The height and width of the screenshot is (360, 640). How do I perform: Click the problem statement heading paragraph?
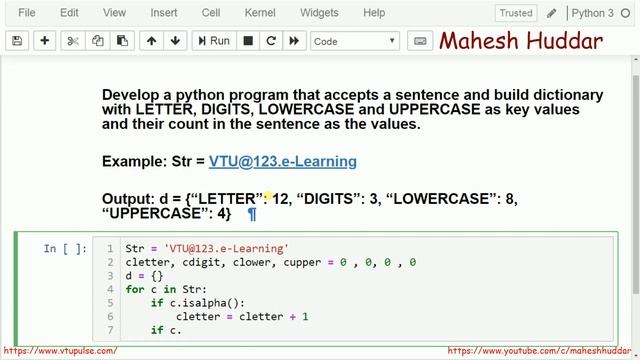tap(353, 109)
